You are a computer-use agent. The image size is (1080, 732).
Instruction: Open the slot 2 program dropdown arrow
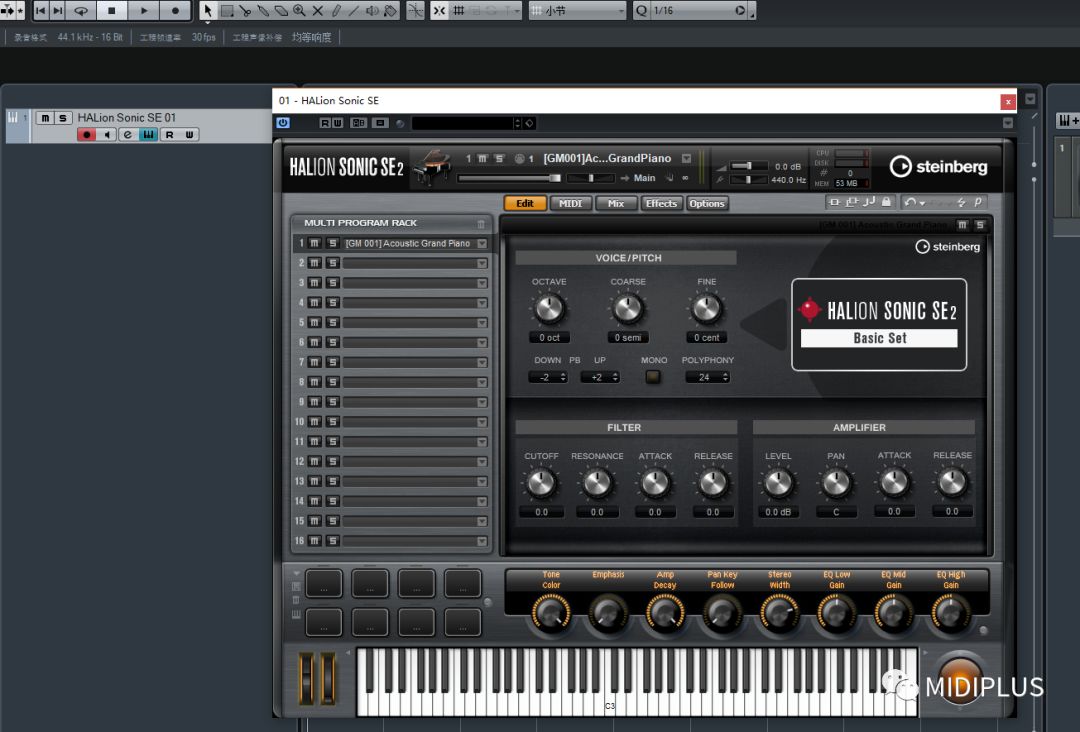(482, 263)
